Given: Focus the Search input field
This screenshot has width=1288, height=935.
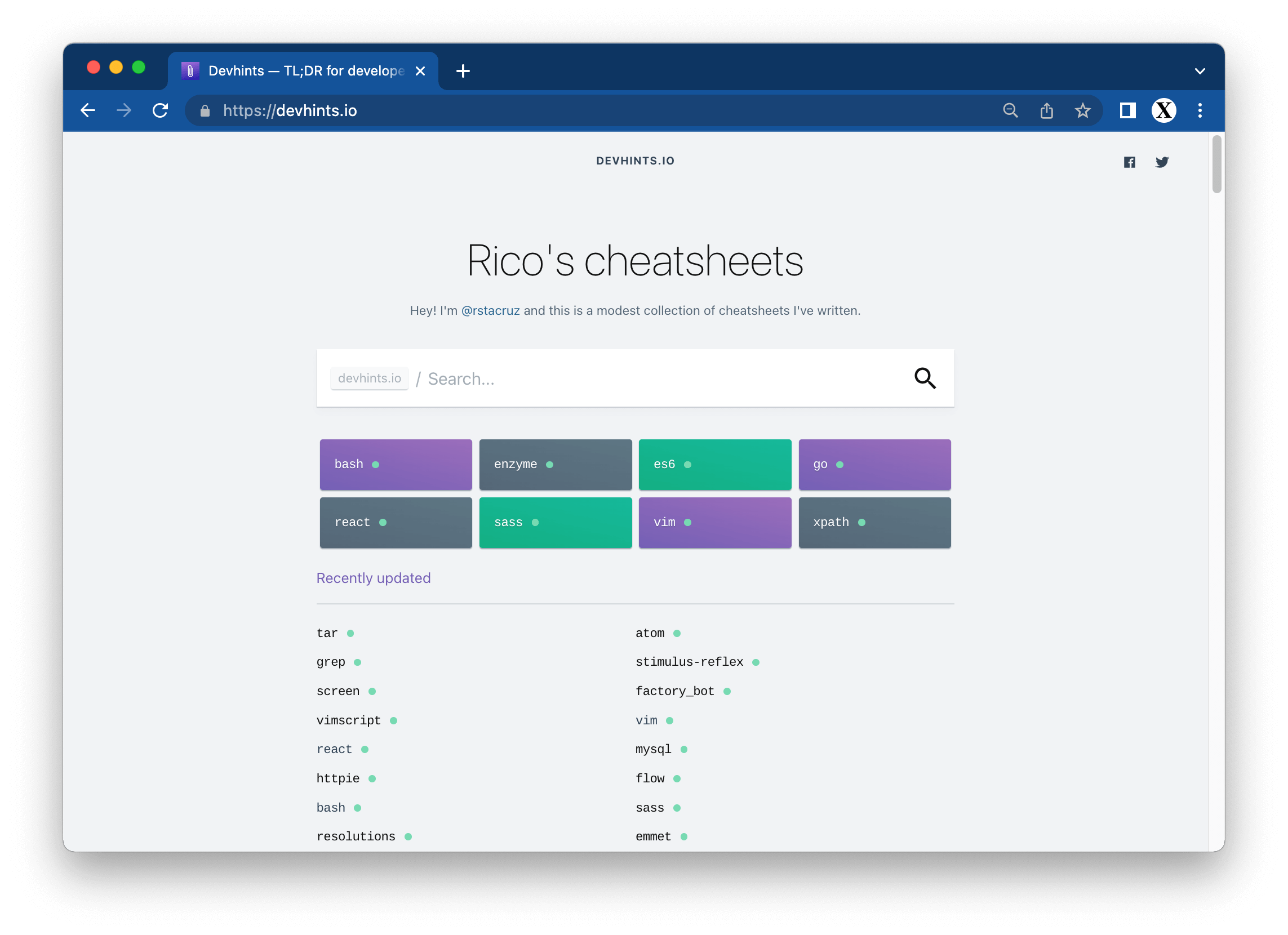Looking at the screenshot, I should pyautogui.click(x=653, y=379).
